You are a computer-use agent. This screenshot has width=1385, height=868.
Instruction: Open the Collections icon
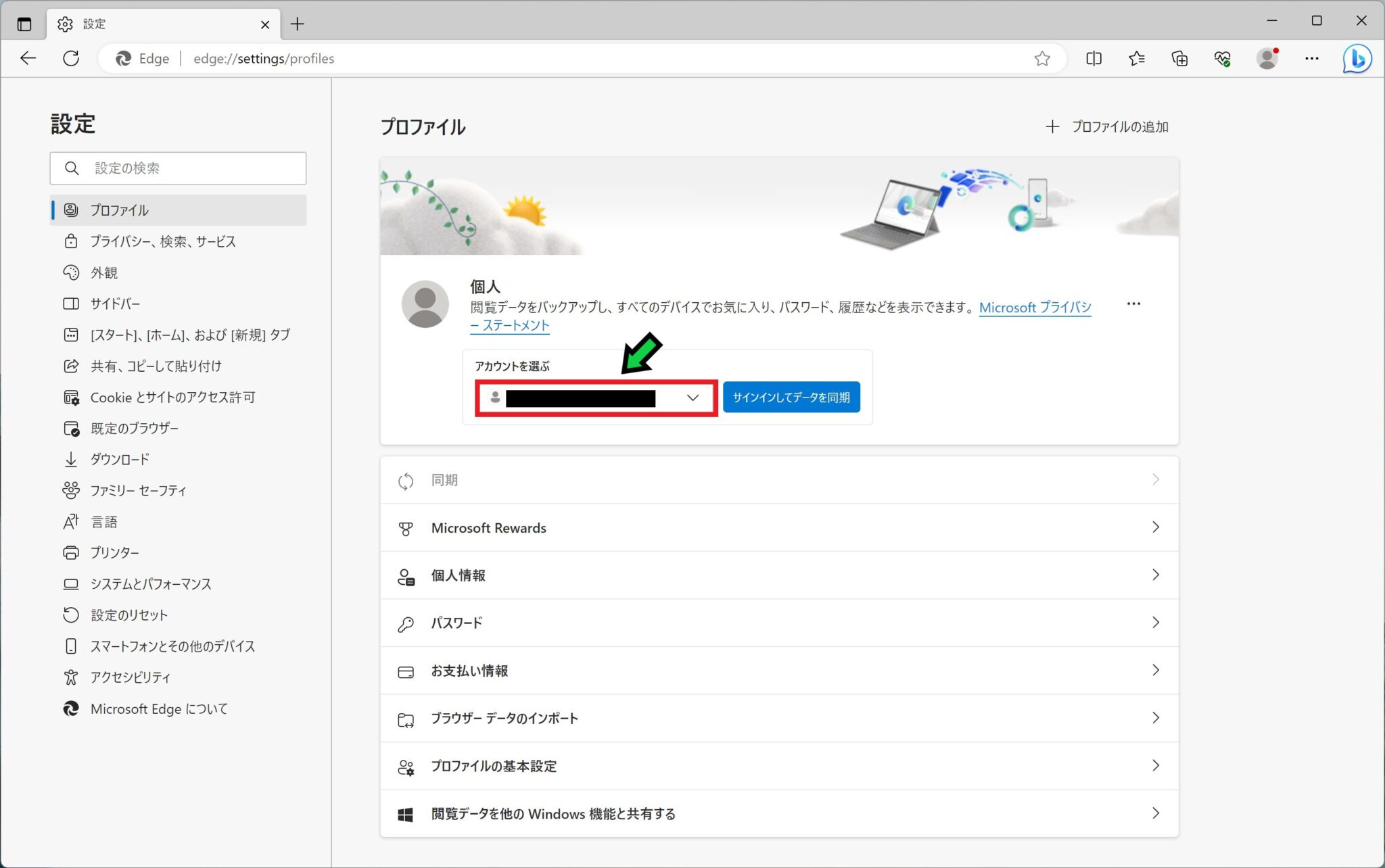[x=1179, y=58]
